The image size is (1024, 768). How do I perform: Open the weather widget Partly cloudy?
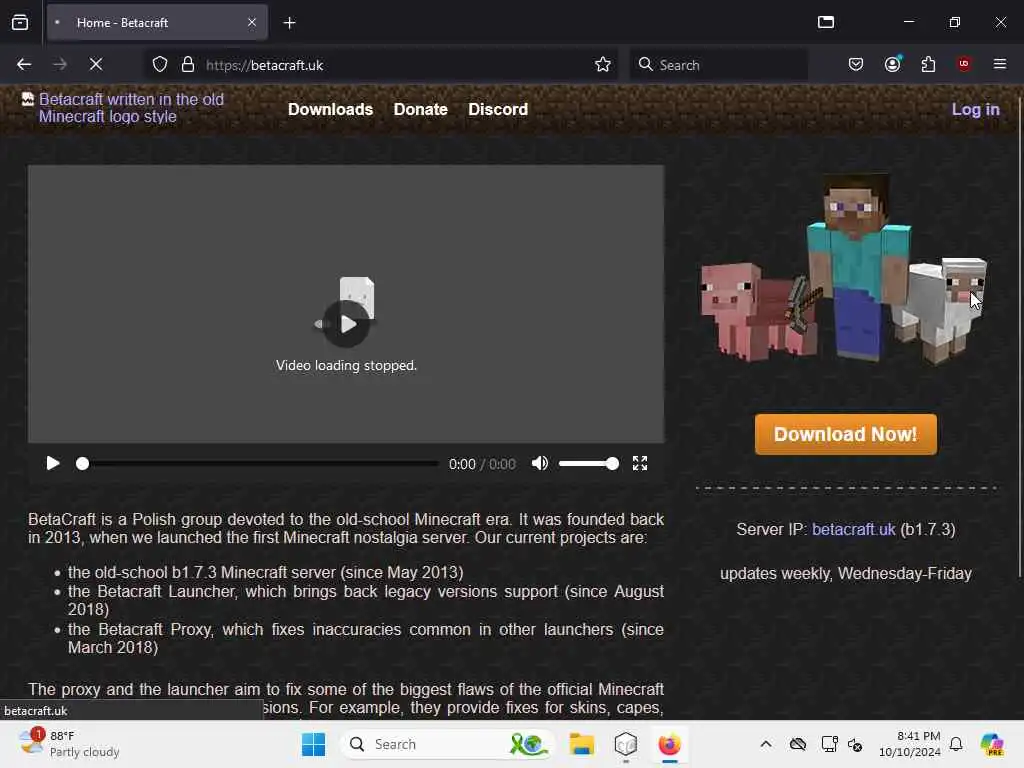69,744
